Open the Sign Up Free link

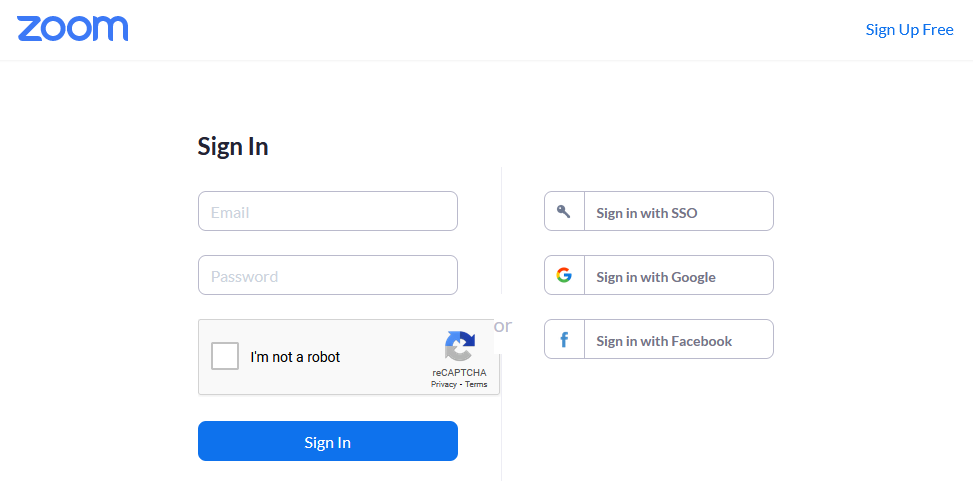(x=909, y=29)
